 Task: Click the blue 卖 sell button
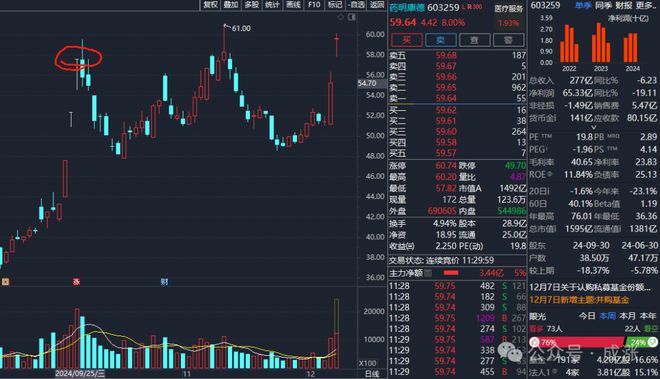pos(441,40)
